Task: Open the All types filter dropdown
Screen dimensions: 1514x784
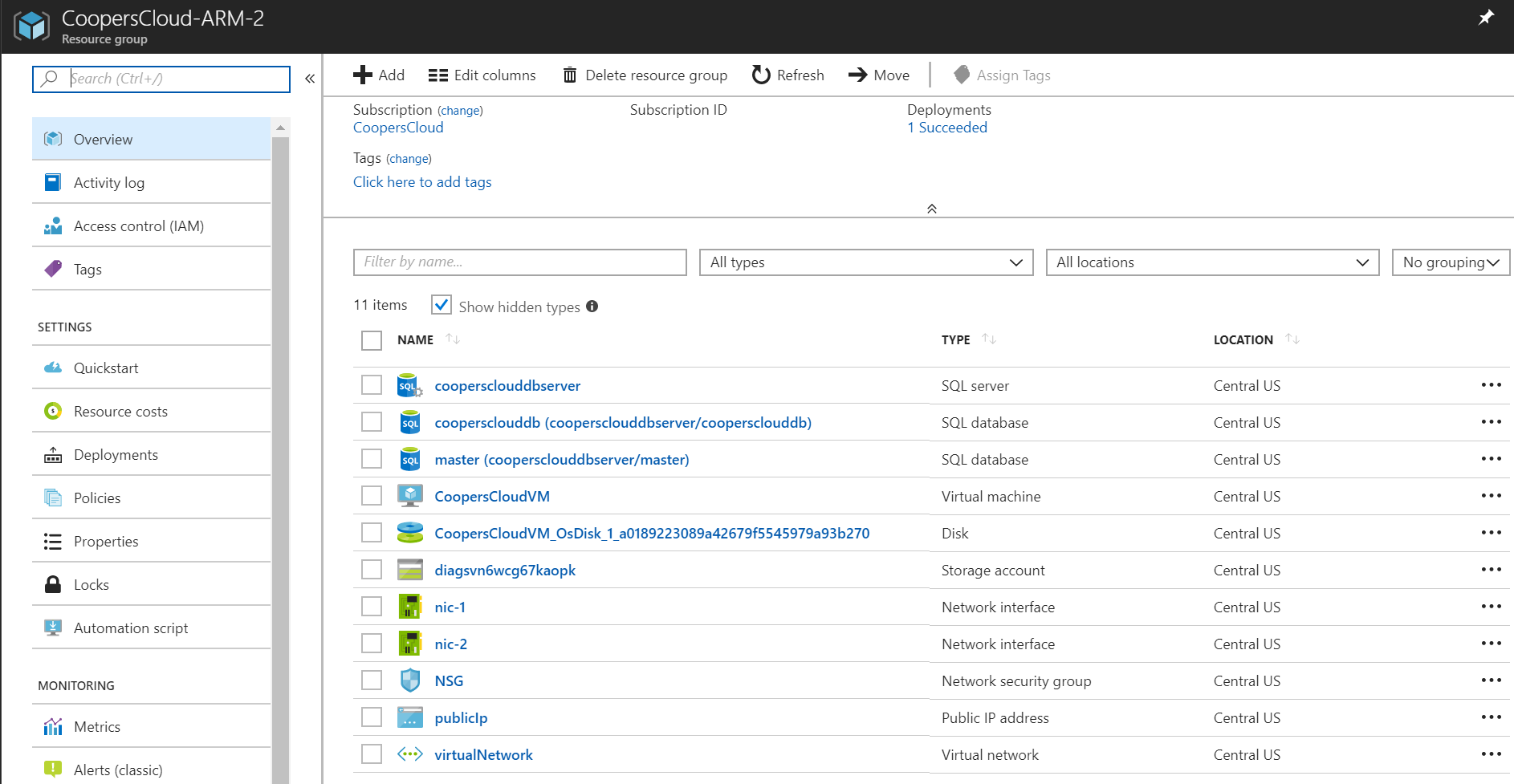Action: [x=866, y=262]
